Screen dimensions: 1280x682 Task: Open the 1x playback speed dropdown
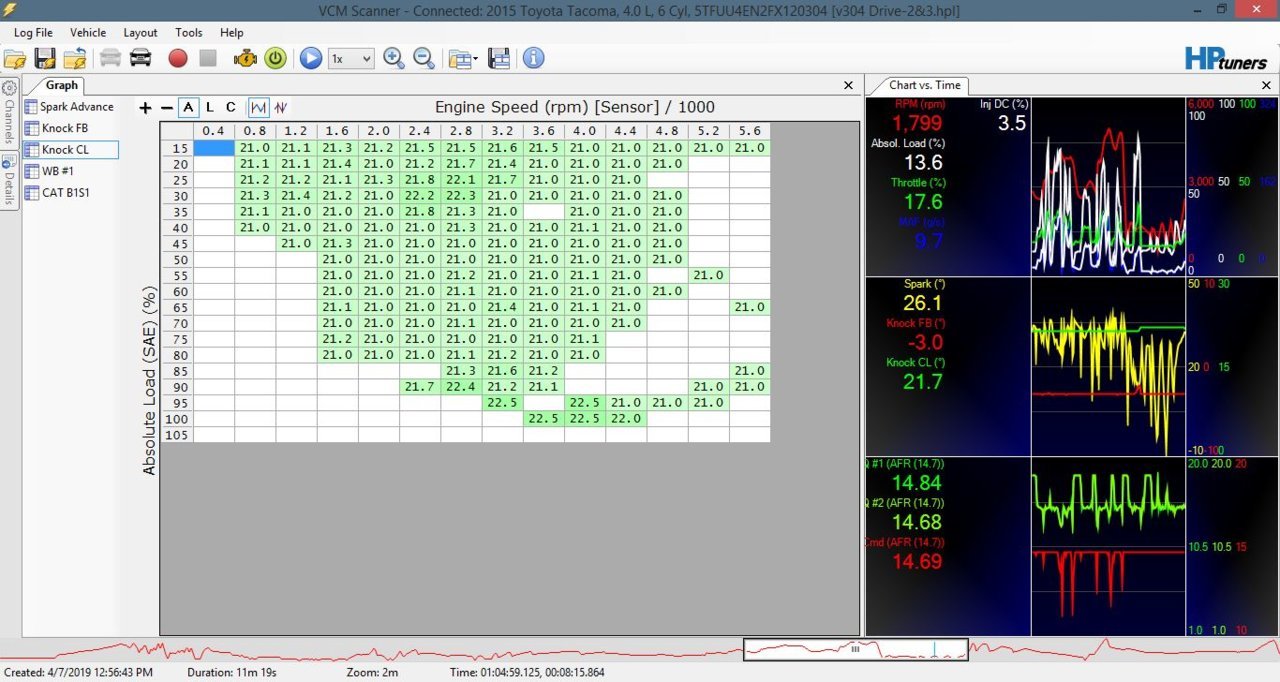(351, 59)
